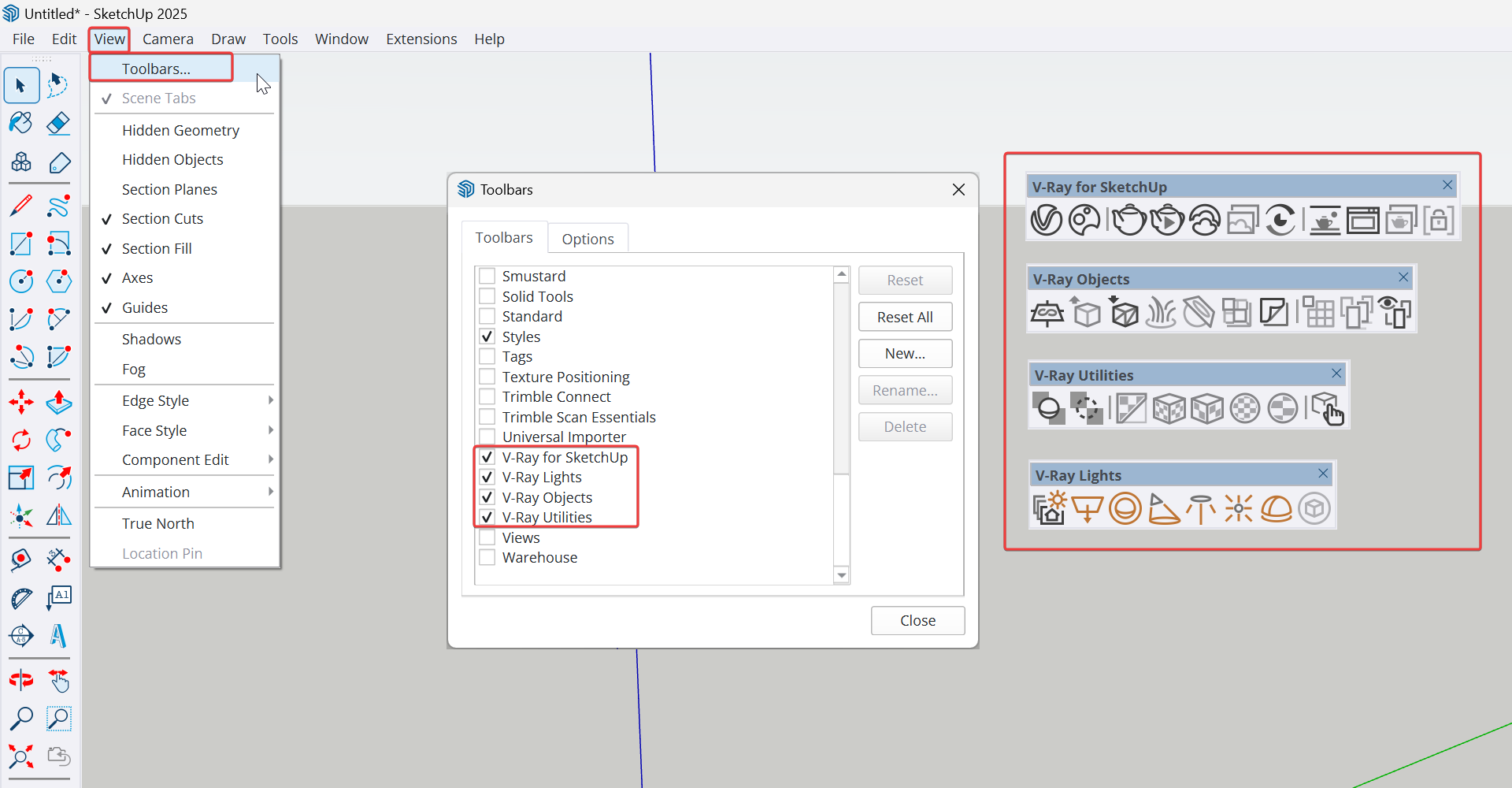Select the Paint Bucket tool
Image resolution: width=1512 pixels, height=788 pixels.
click(21, 124)
